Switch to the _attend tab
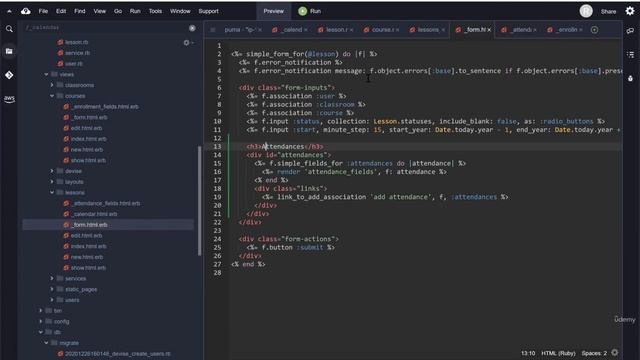This screenshot has height=360, width=640. [x=518, y=30]
